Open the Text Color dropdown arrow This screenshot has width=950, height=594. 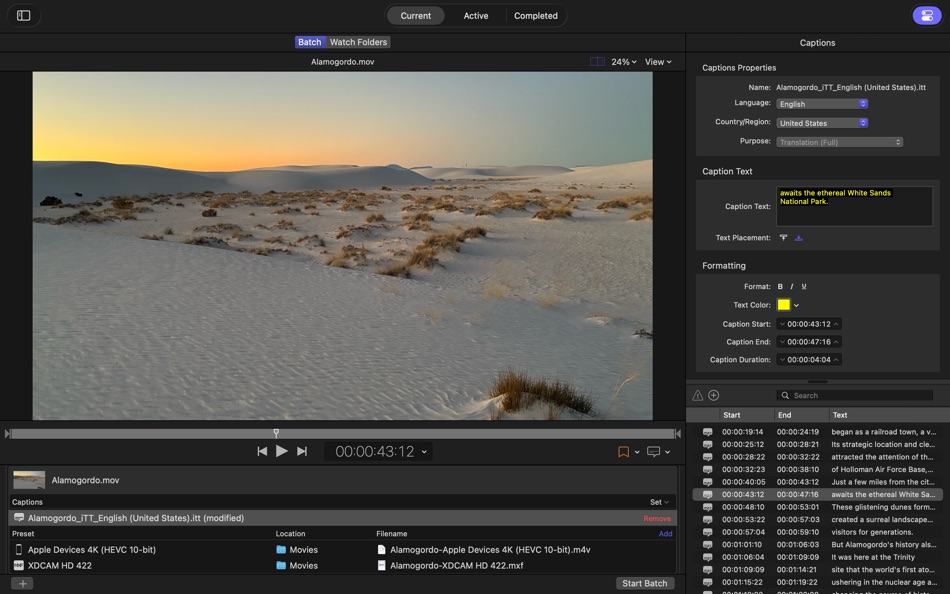point(796,305)
